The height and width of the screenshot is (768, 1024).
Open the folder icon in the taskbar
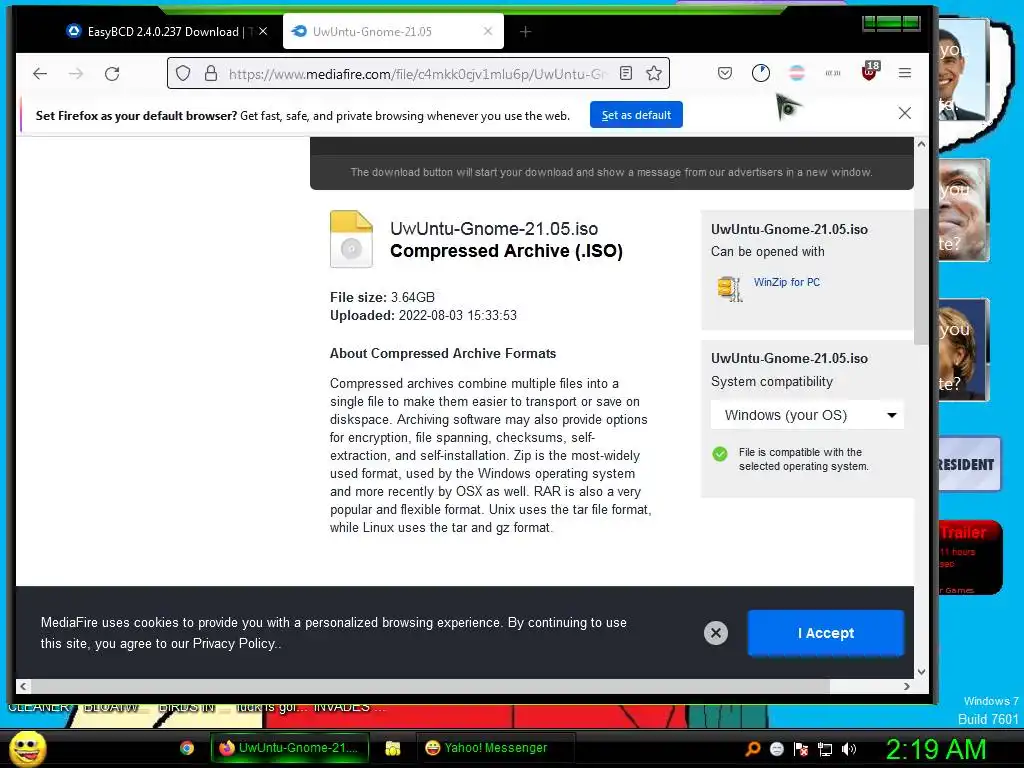click(x=392, y=748)
